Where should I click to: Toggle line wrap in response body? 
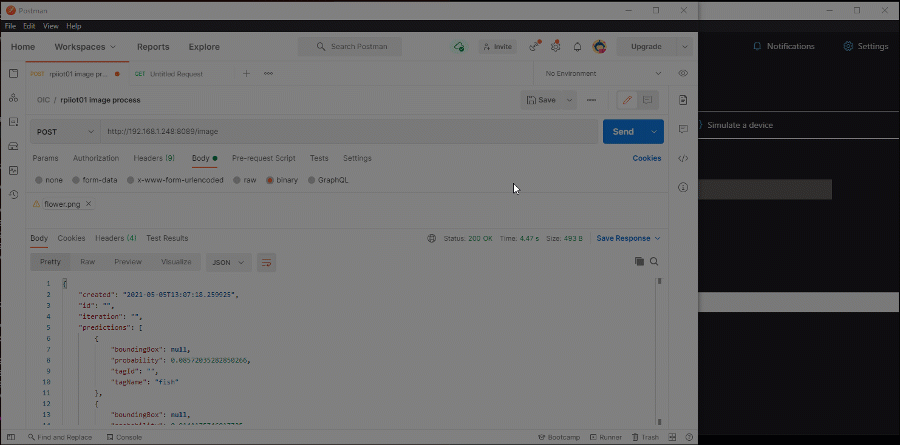click(266, 262)
